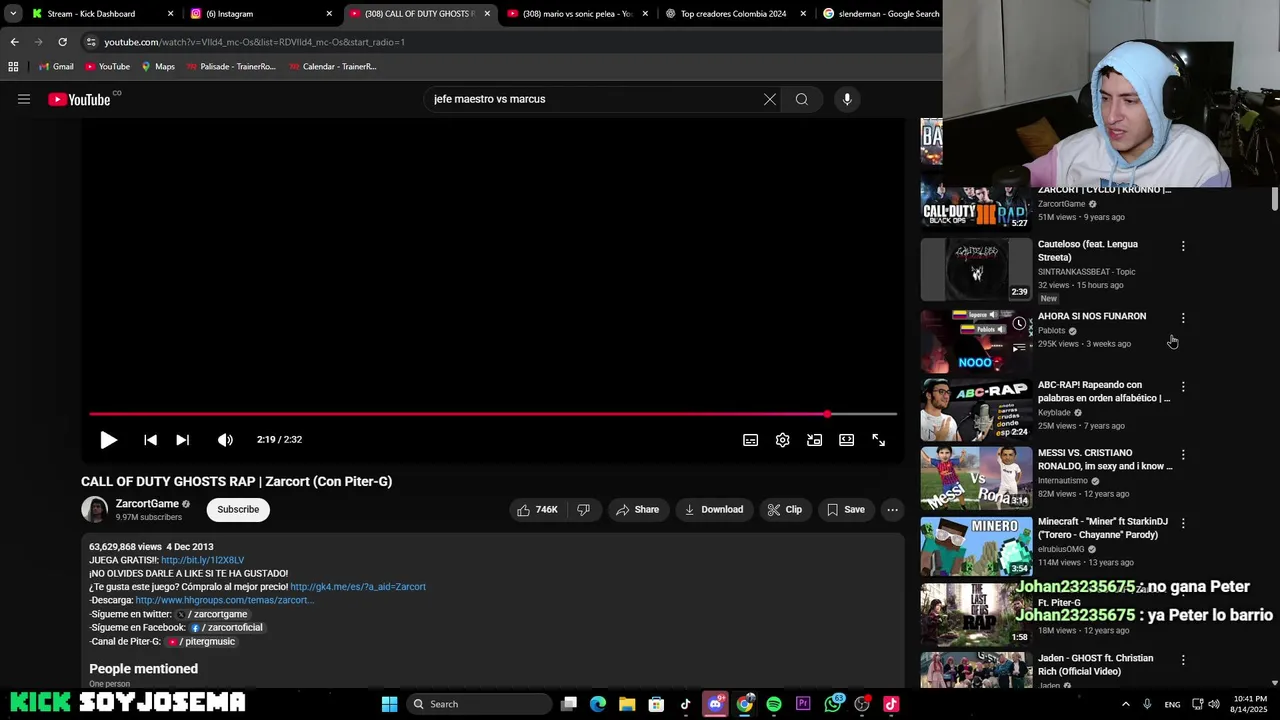Download the video
Viewport: 1280px width, 720px height.
(714, 510)
